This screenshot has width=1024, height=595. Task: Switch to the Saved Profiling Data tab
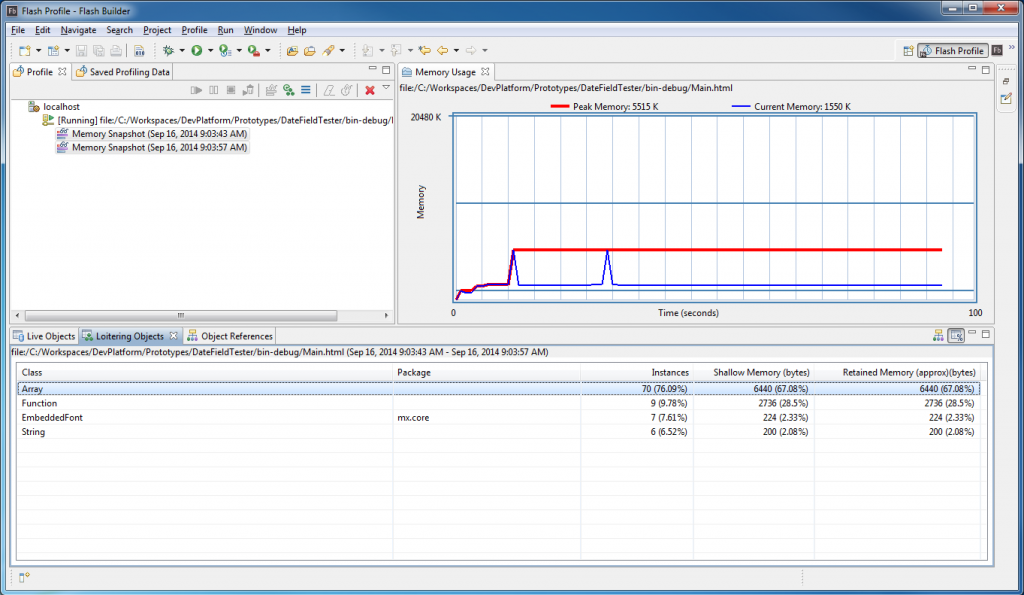(129, 72)
